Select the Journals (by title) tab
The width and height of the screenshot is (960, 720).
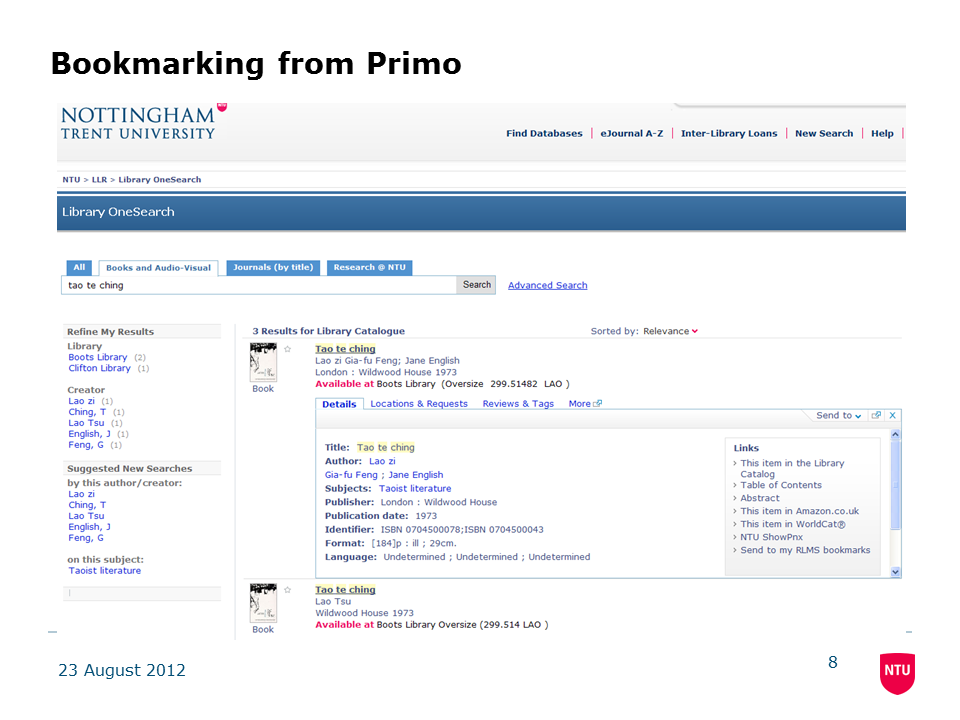tap(273, 267)
